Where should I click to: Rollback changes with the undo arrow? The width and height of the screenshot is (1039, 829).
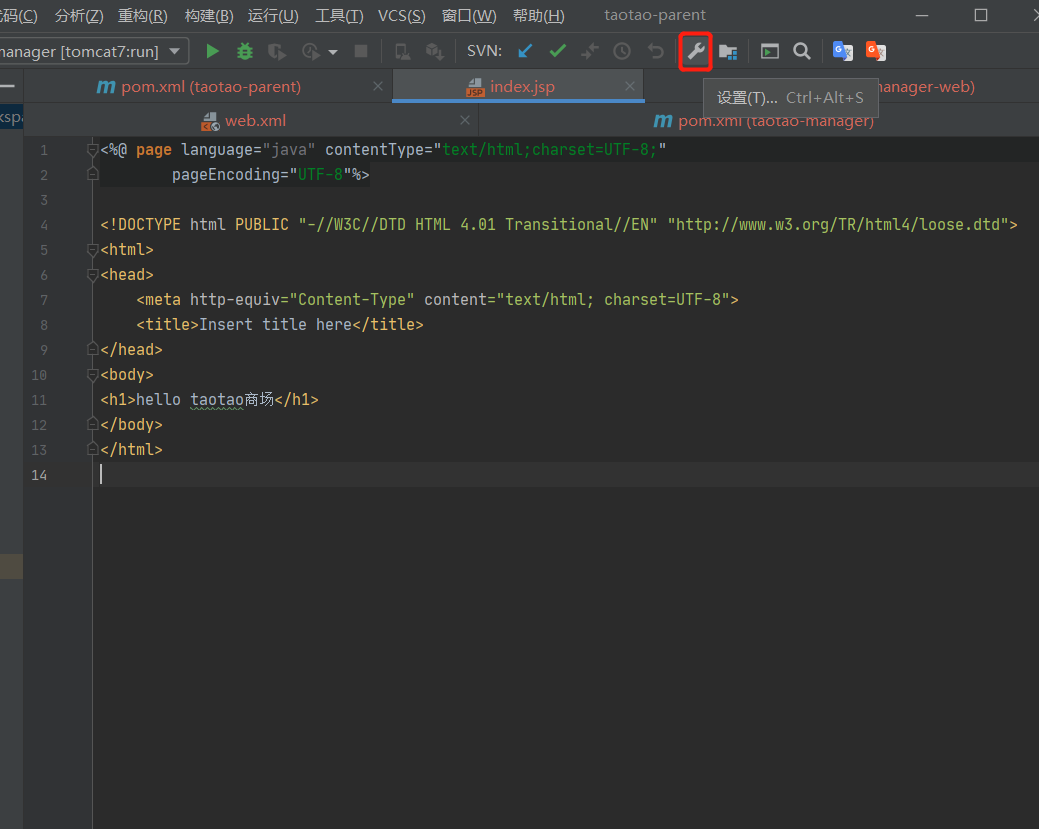click(655, 51)
